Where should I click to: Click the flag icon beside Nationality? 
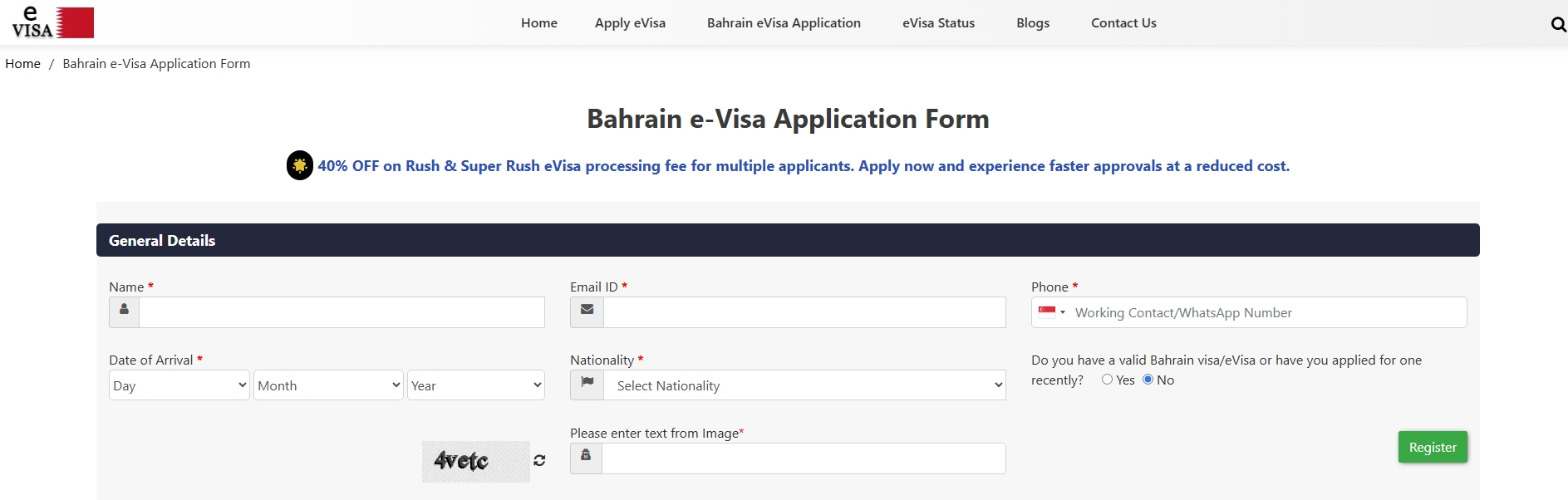(x=587, y=385)
